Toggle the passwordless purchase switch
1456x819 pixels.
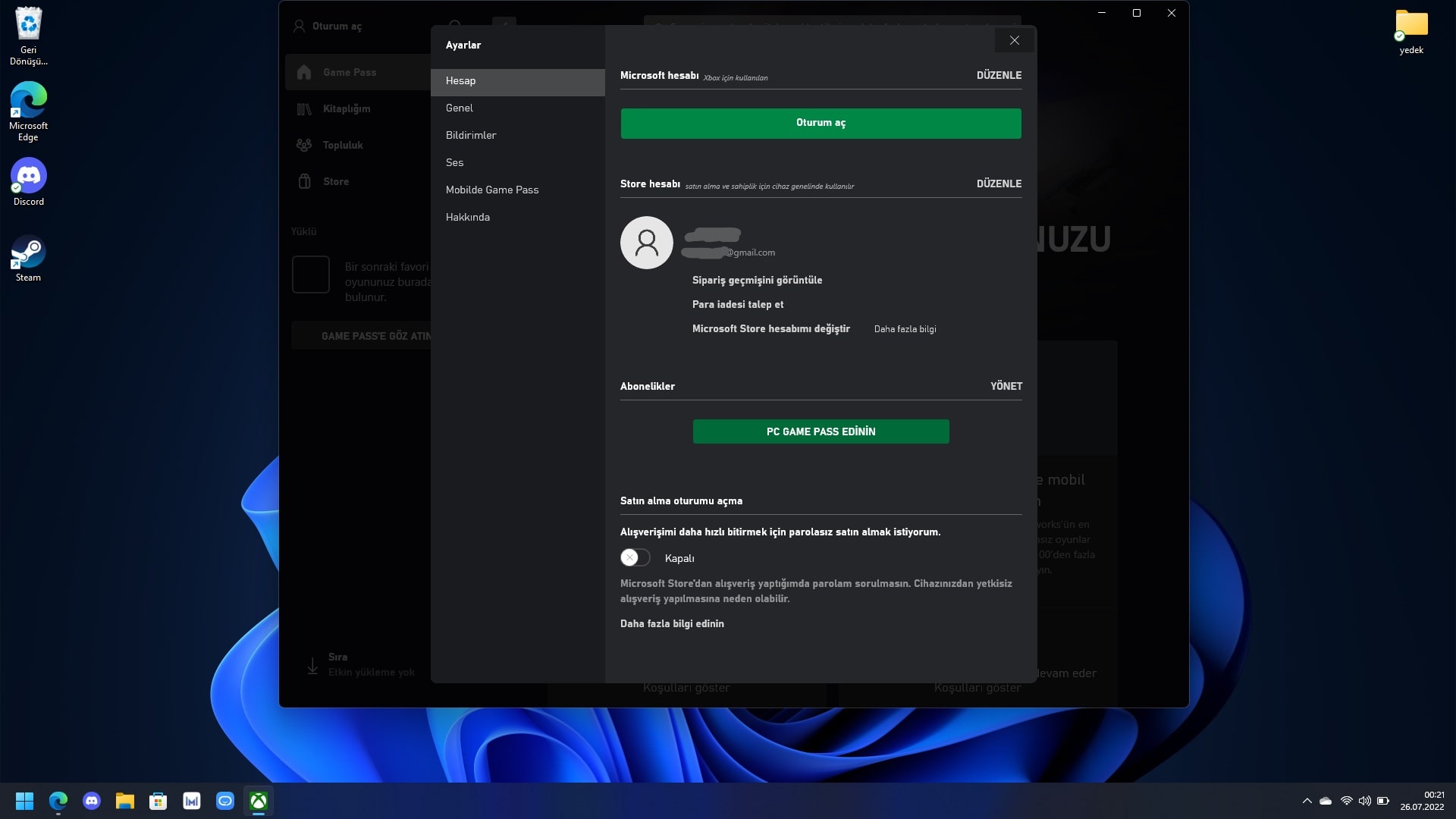pos(635,558)
